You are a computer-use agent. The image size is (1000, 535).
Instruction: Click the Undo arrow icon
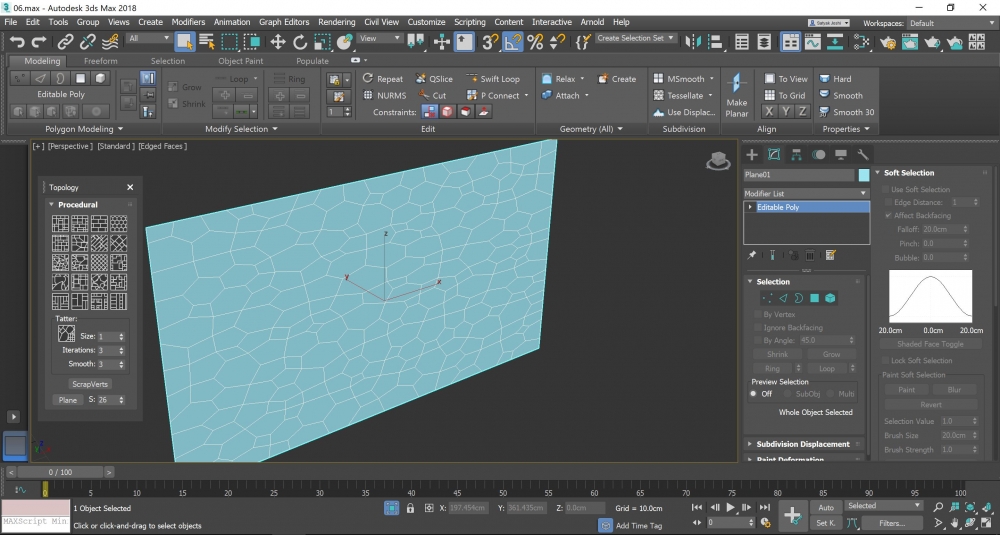(x=17, y=41)
